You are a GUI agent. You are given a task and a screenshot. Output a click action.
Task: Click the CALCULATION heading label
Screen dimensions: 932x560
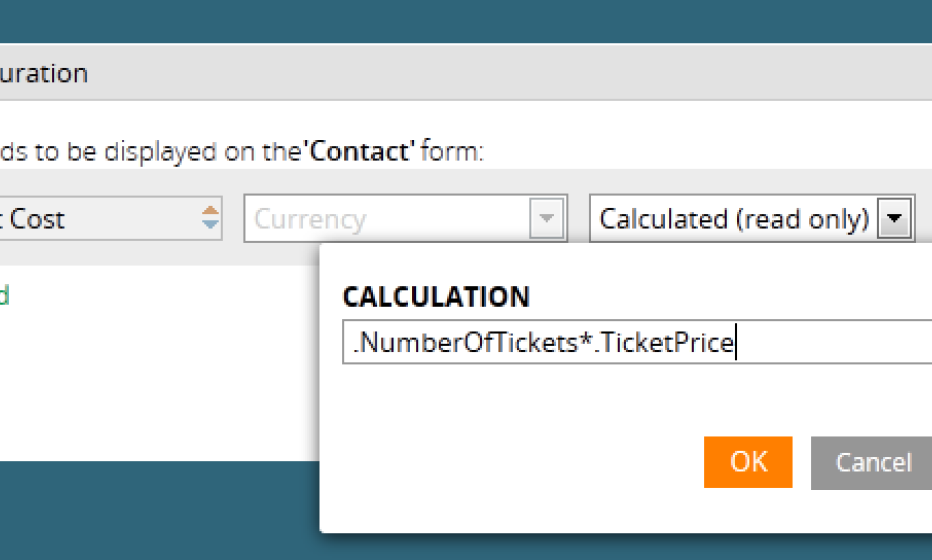point(436,297)
